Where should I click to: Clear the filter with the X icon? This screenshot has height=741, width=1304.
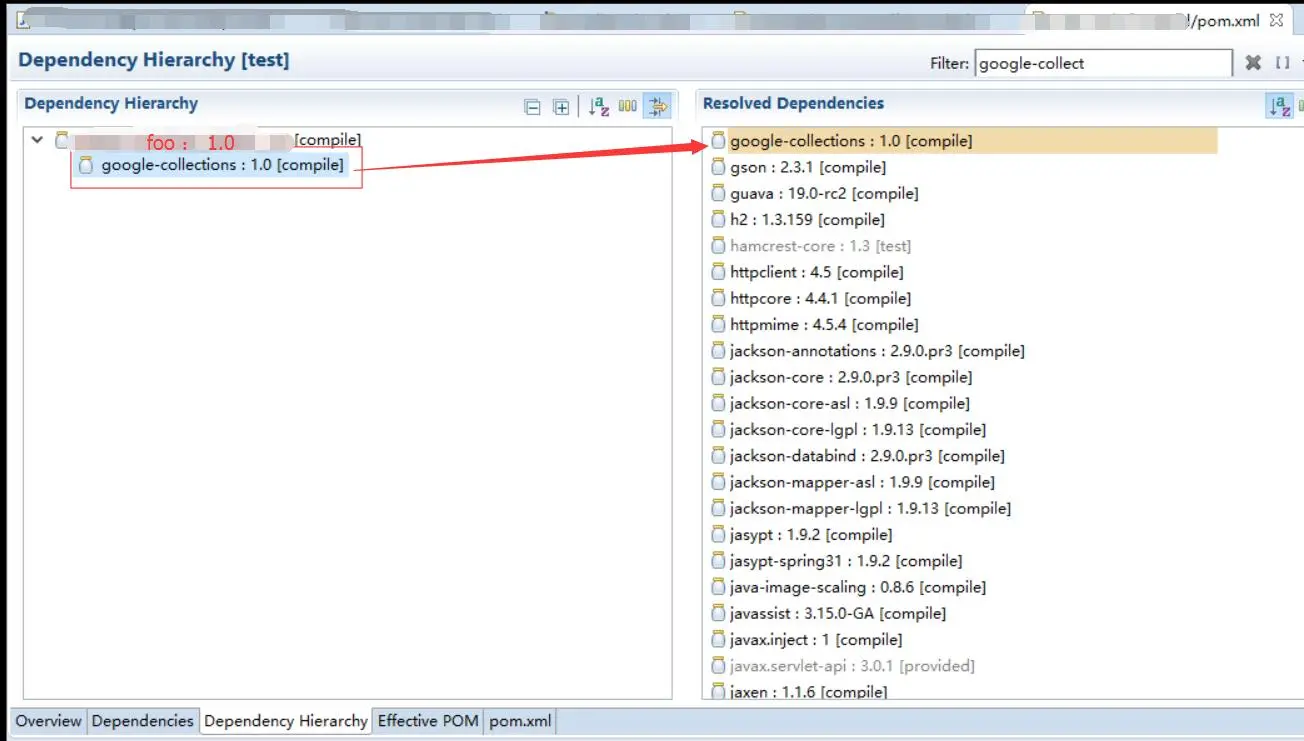(1253, 63)
